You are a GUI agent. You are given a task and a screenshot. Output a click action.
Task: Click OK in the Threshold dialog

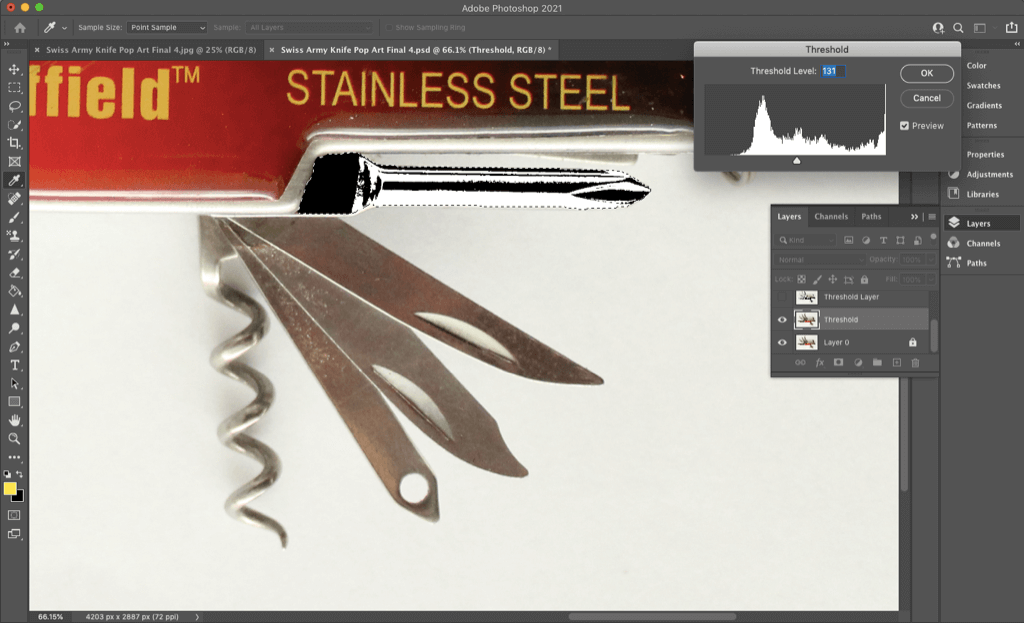click(x=926, y=73)
